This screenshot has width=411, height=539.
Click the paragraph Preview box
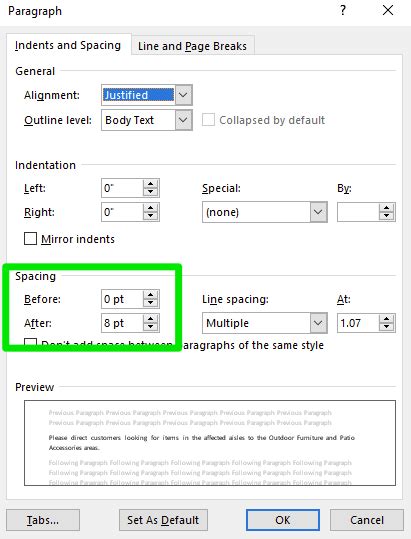tap(210, 443)
